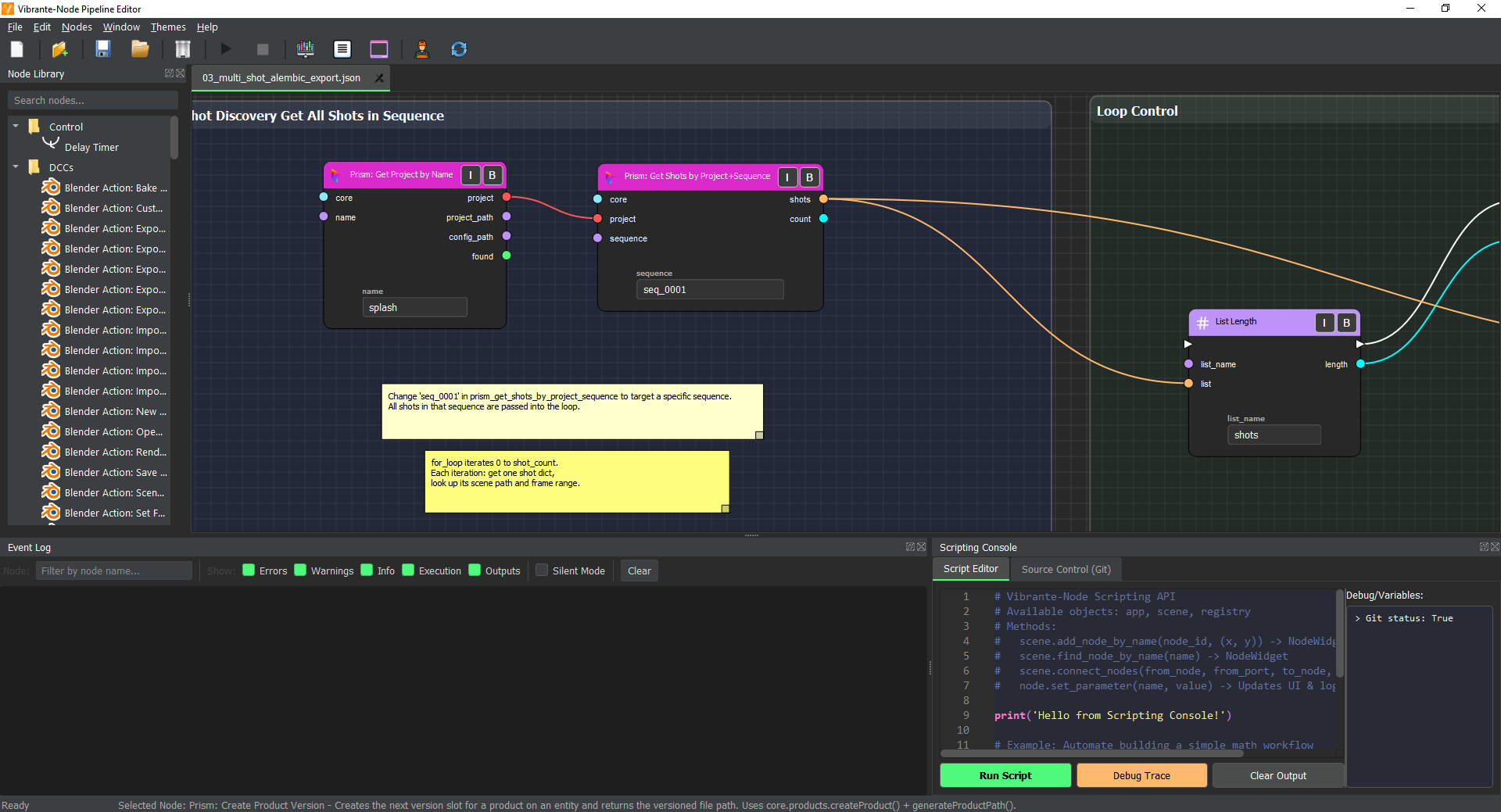The image size is (1501, 812).
Task: Click I button on List Length node
Action: pyautogui.click(x=1324, y=323)
